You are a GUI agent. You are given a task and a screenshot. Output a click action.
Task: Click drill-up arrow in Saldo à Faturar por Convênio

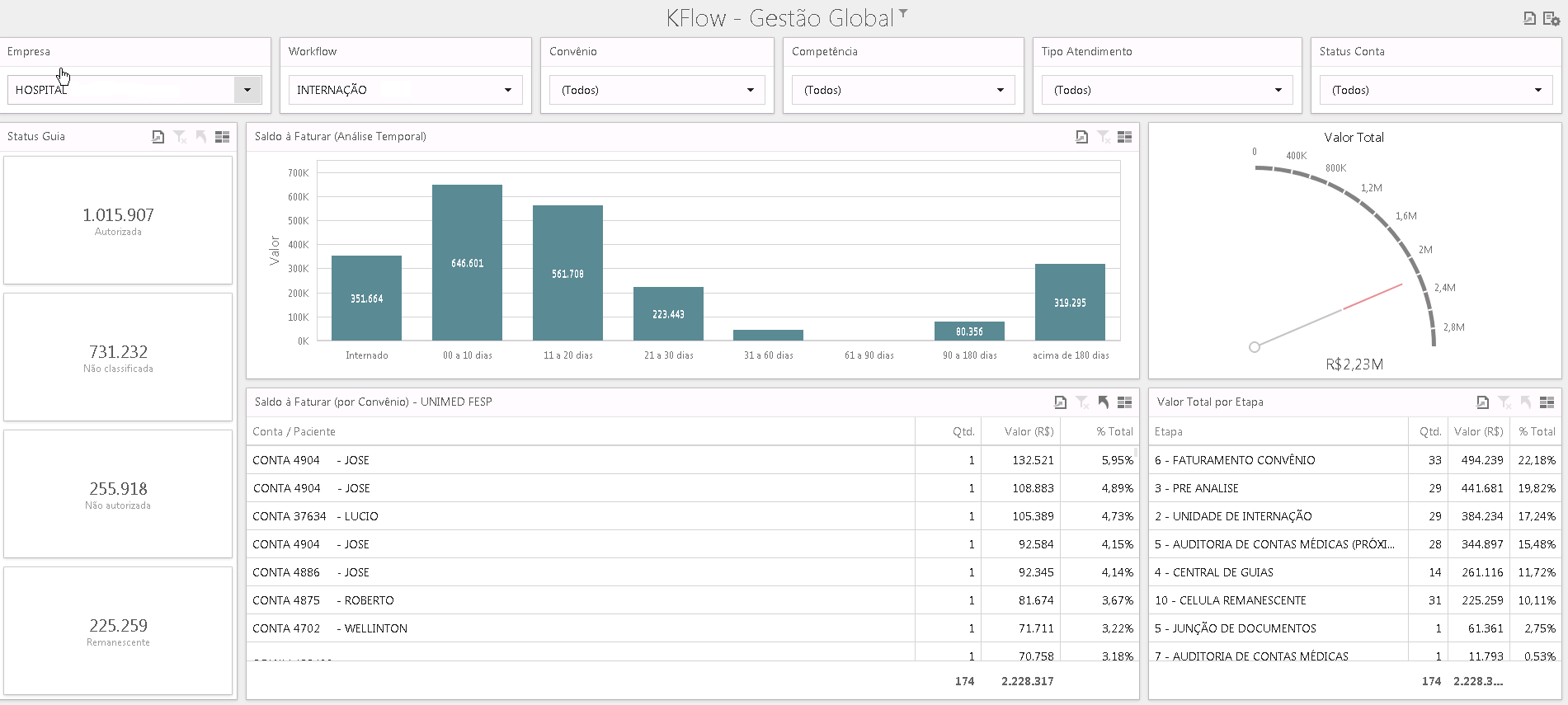(1103, 402)
